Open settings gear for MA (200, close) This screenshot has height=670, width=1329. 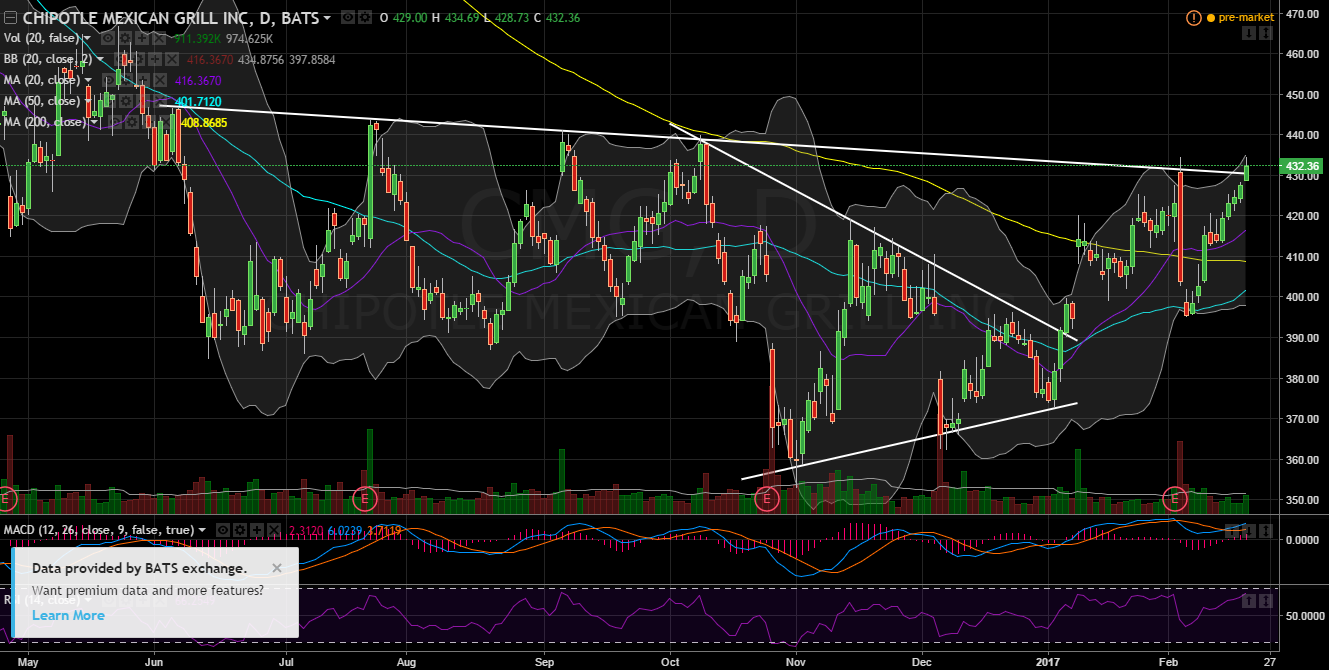pos(131,122)
